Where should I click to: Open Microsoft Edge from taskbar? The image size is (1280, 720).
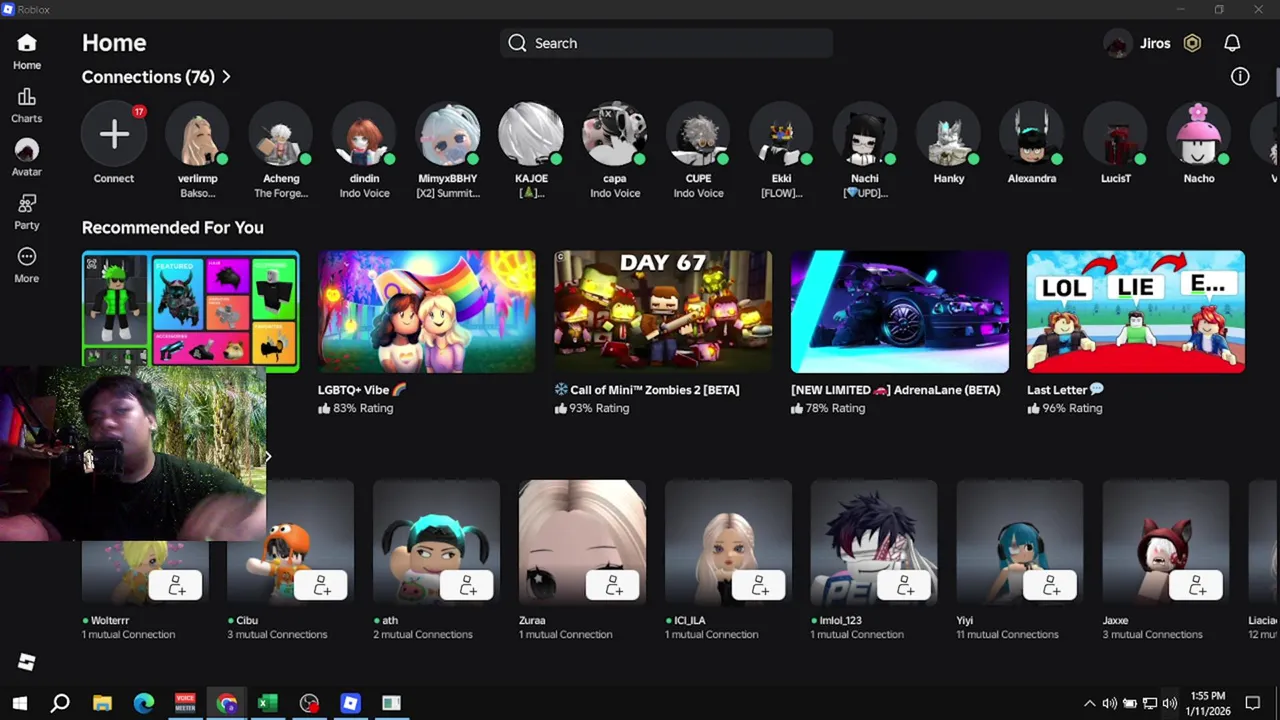[x=144, y=703]
